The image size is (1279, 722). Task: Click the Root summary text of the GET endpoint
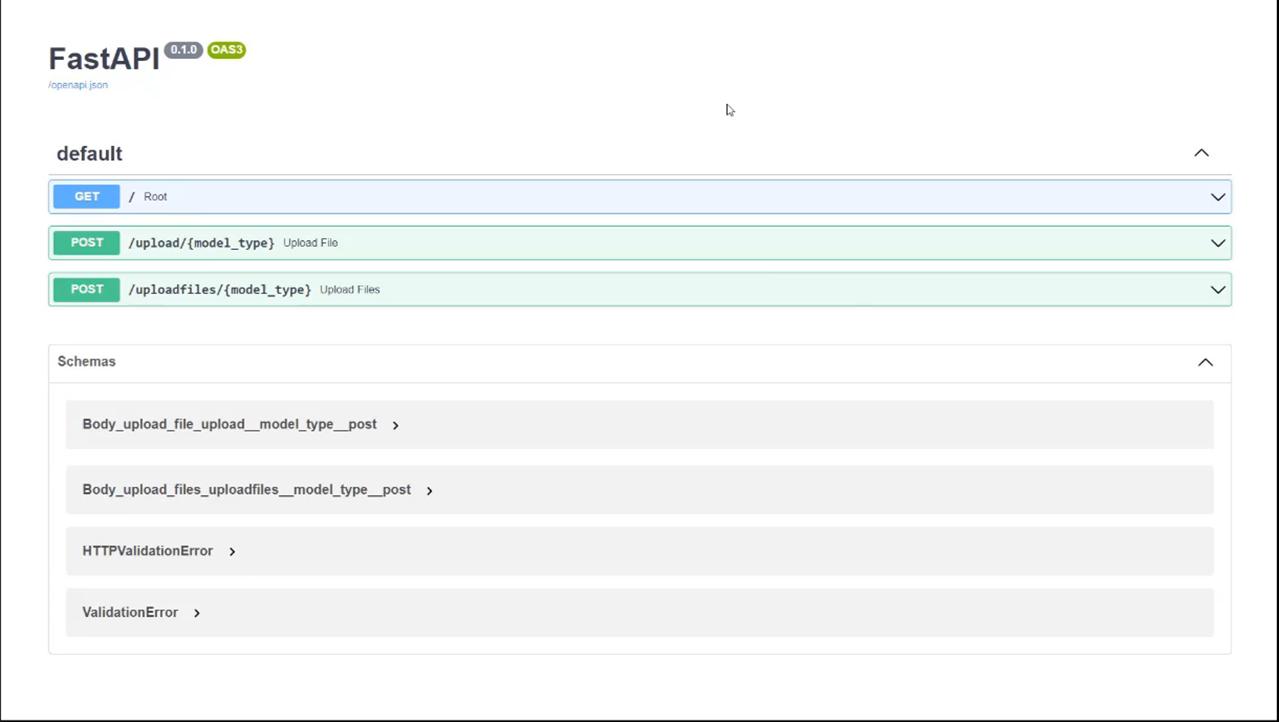(155, 197)
